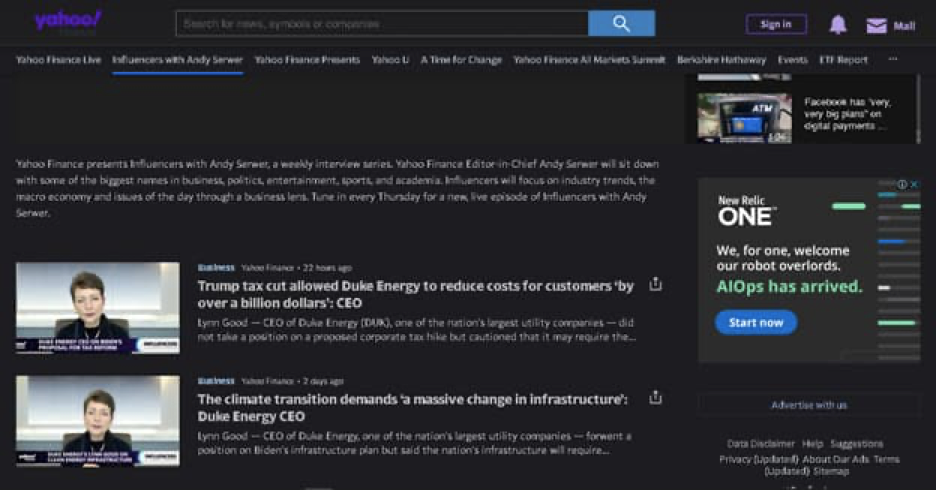Click the Sign in button
The width and height of the screenshot is (936, 490).
(776, 24)
